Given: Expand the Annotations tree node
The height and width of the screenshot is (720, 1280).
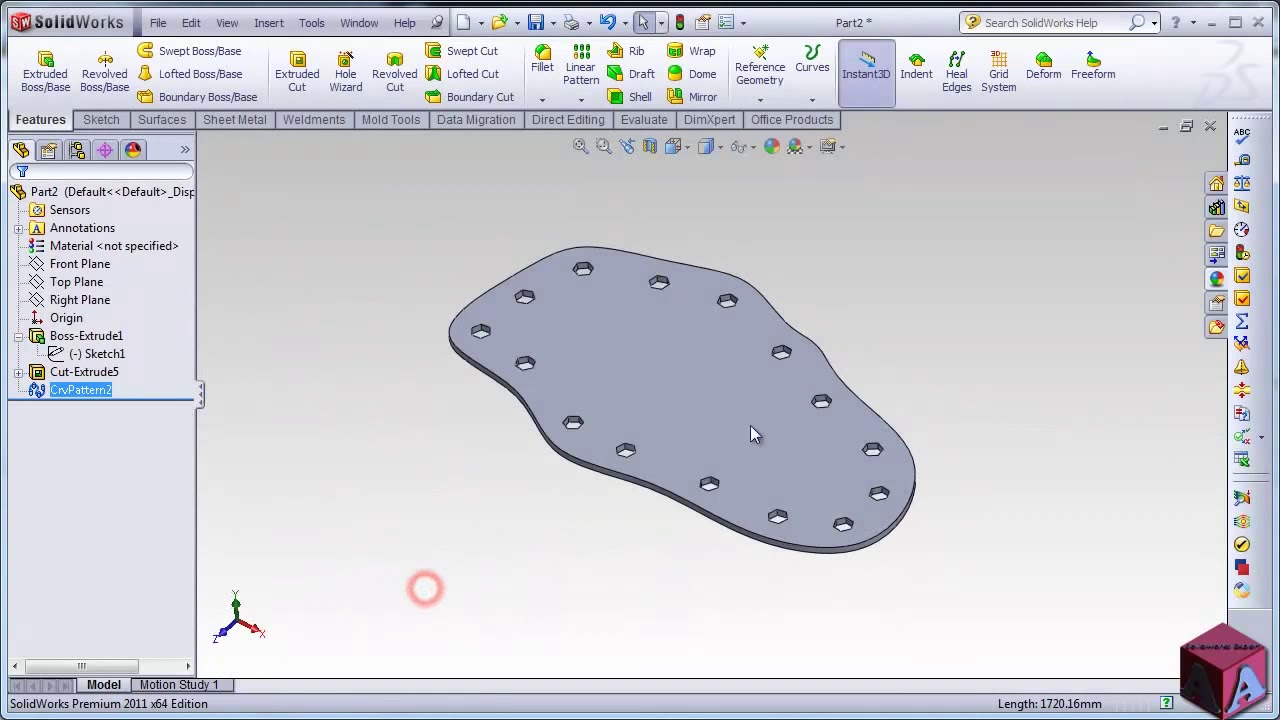Looking at the screenshot, I should [x=19, y=228].
